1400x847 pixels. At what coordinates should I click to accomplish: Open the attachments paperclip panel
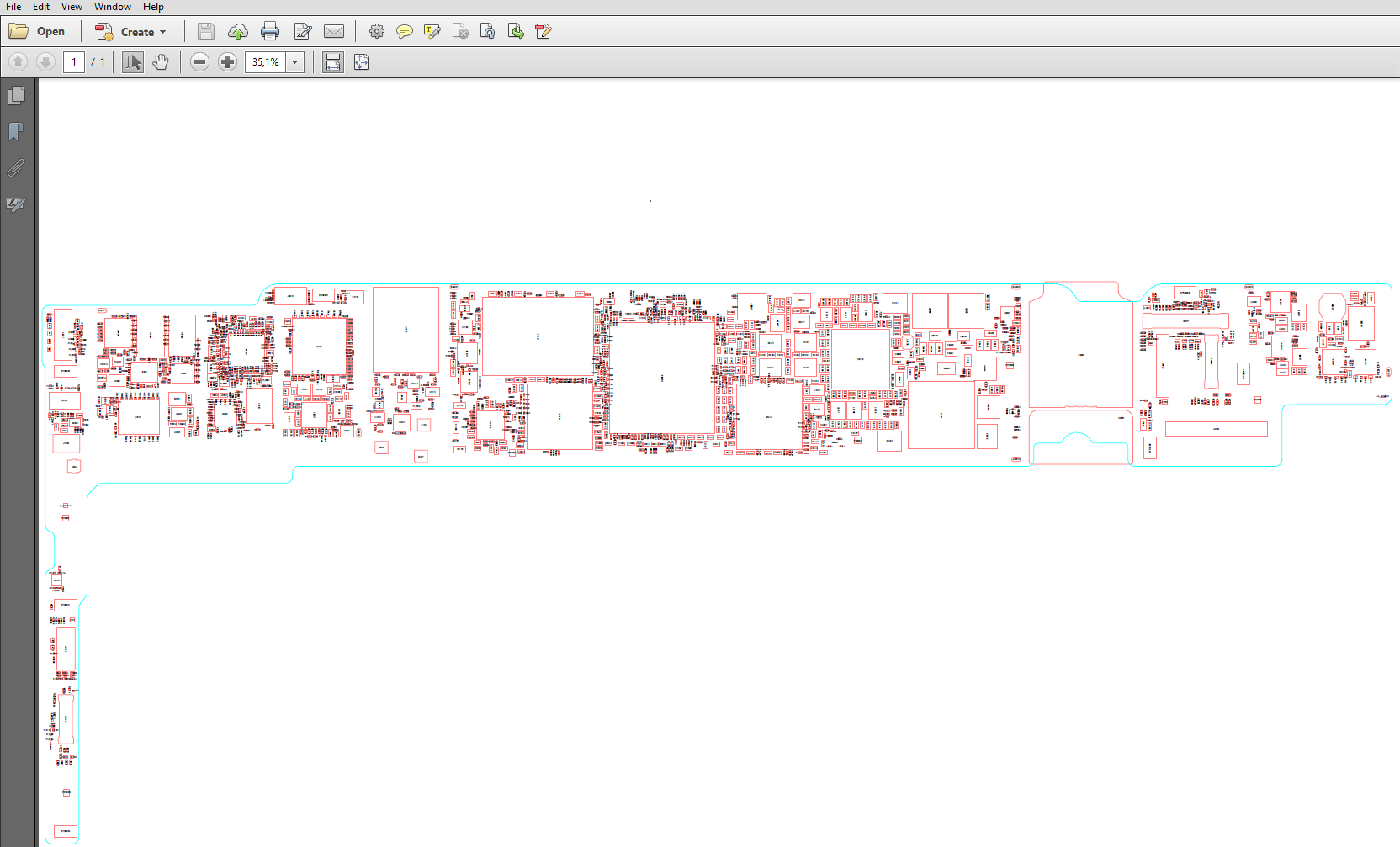pyautogui.click(x=16, y=168)
